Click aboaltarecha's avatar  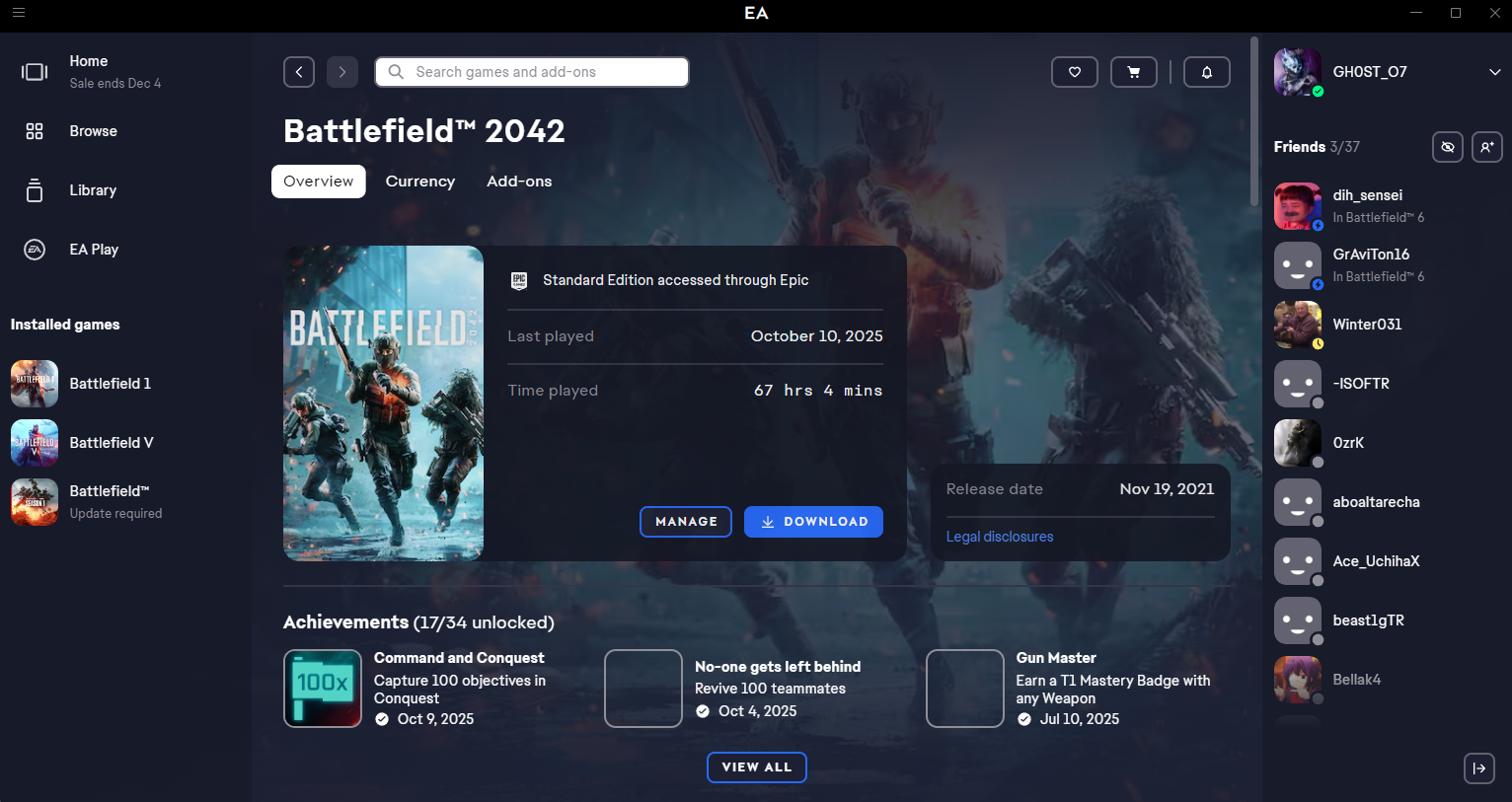tap(1298, 502)
